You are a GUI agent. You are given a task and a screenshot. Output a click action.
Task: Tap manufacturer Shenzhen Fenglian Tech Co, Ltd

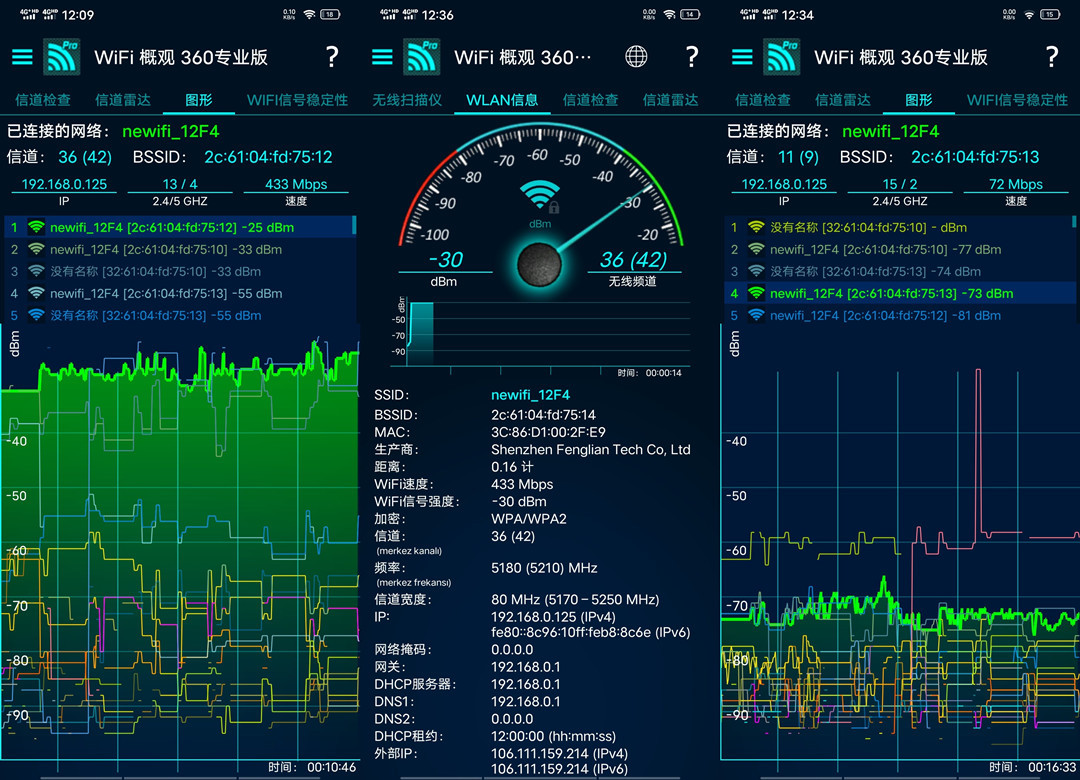click(x=590, y=449)
